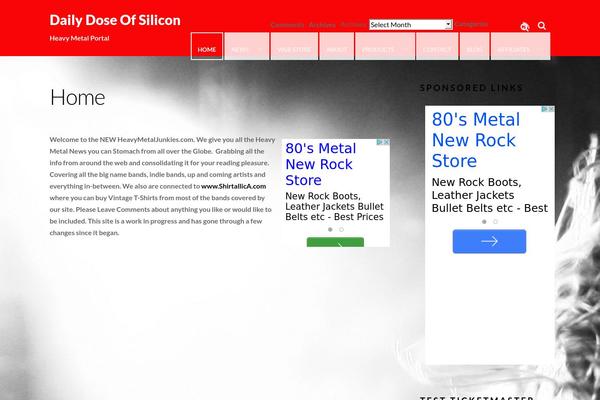This screenshot has width=600, height=400.
Task: Click the Heavy Metal Portal tagline
Action: pyautogui.click(x=79, y=38)
